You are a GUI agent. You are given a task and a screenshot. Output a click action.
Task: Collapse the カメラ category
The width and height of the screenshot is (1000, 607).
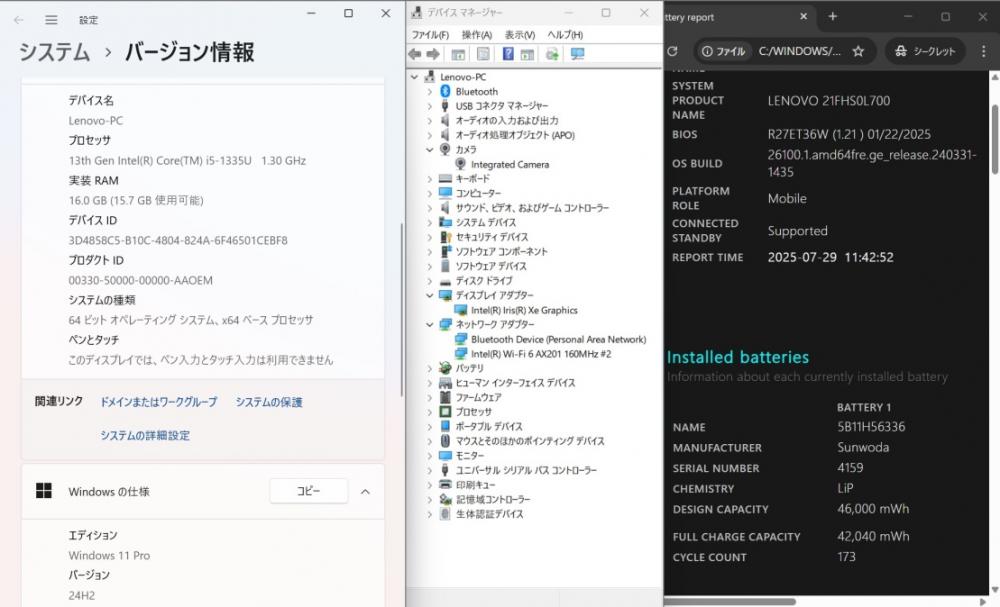430,149
